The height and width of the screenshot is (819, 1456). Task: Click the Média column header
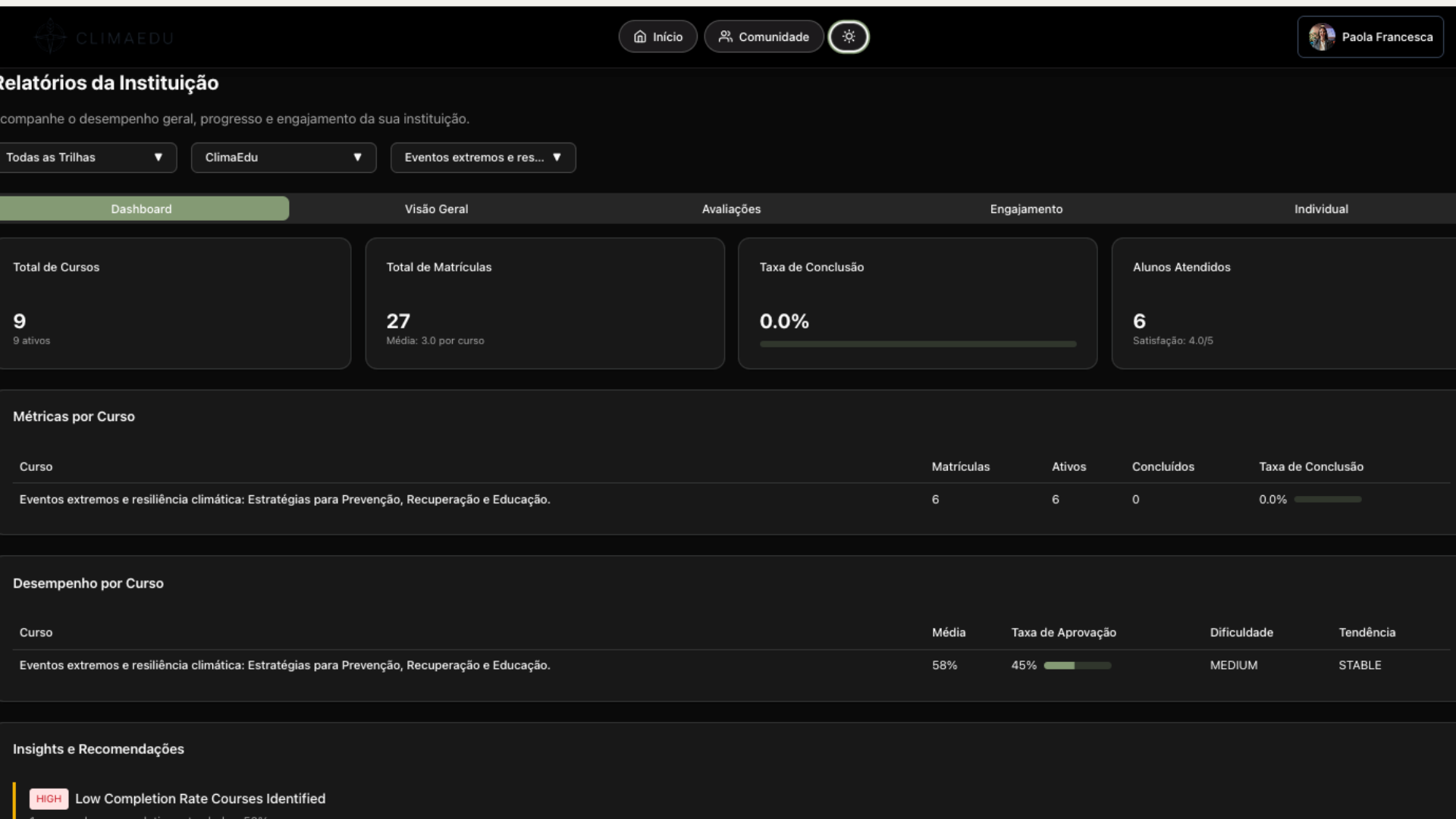click(949, 632)
